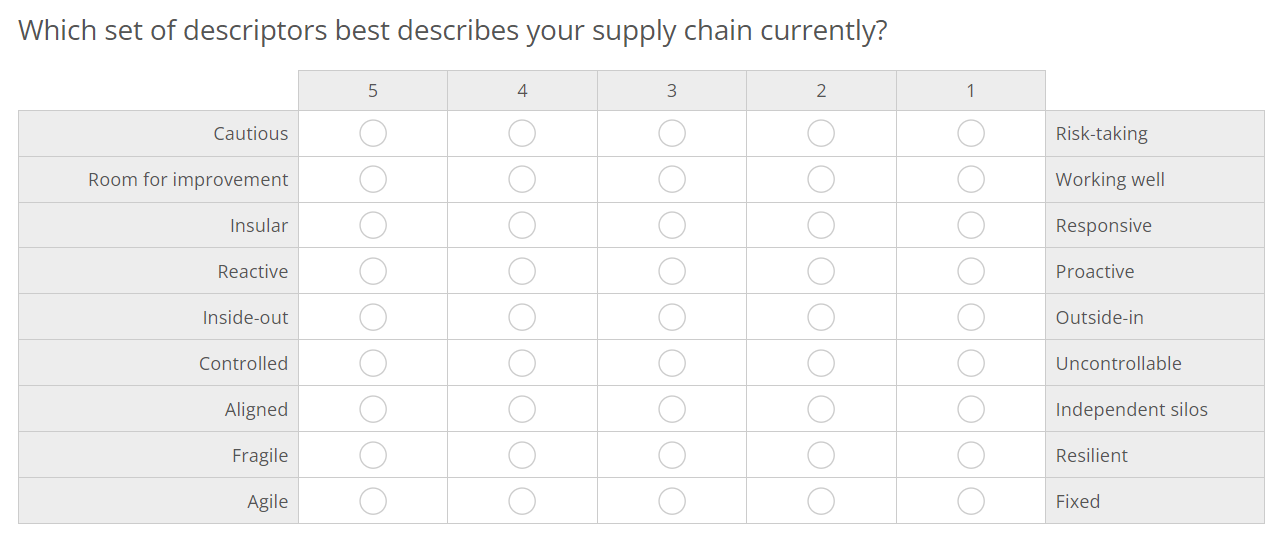Click the column 3 header
1281x547 pixels.
(x=672, y=91)
